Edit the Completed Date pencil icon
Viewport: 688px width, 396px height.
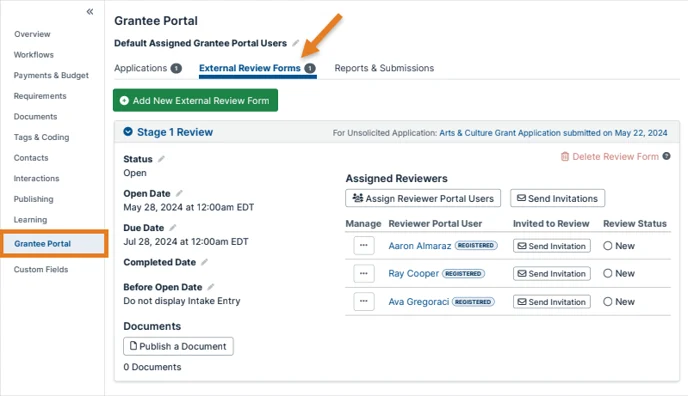[204, 262]
